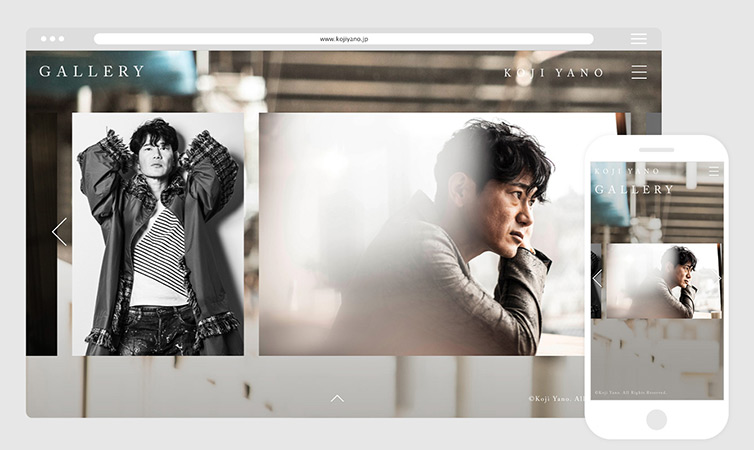Click the partially visible dark image to the left of the gallery

pos(42,234)
